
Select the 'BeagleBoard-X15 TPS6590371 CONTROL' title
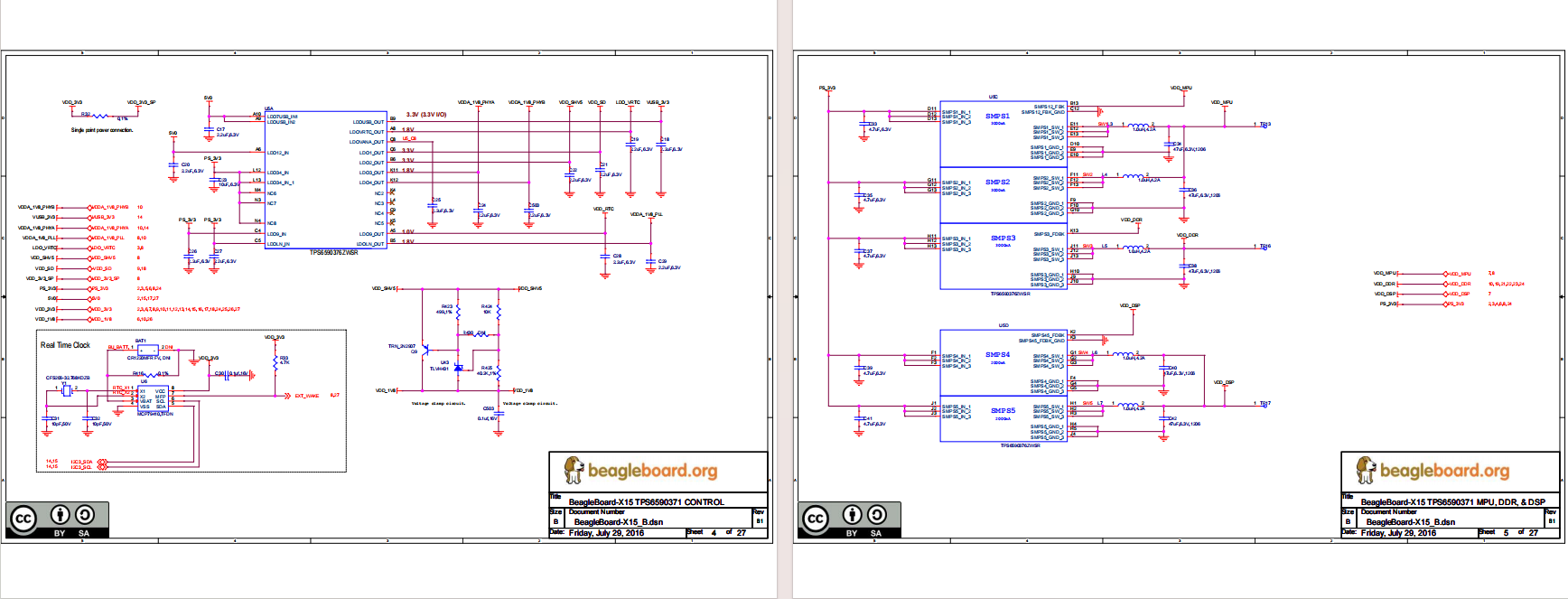pos(646,502)
